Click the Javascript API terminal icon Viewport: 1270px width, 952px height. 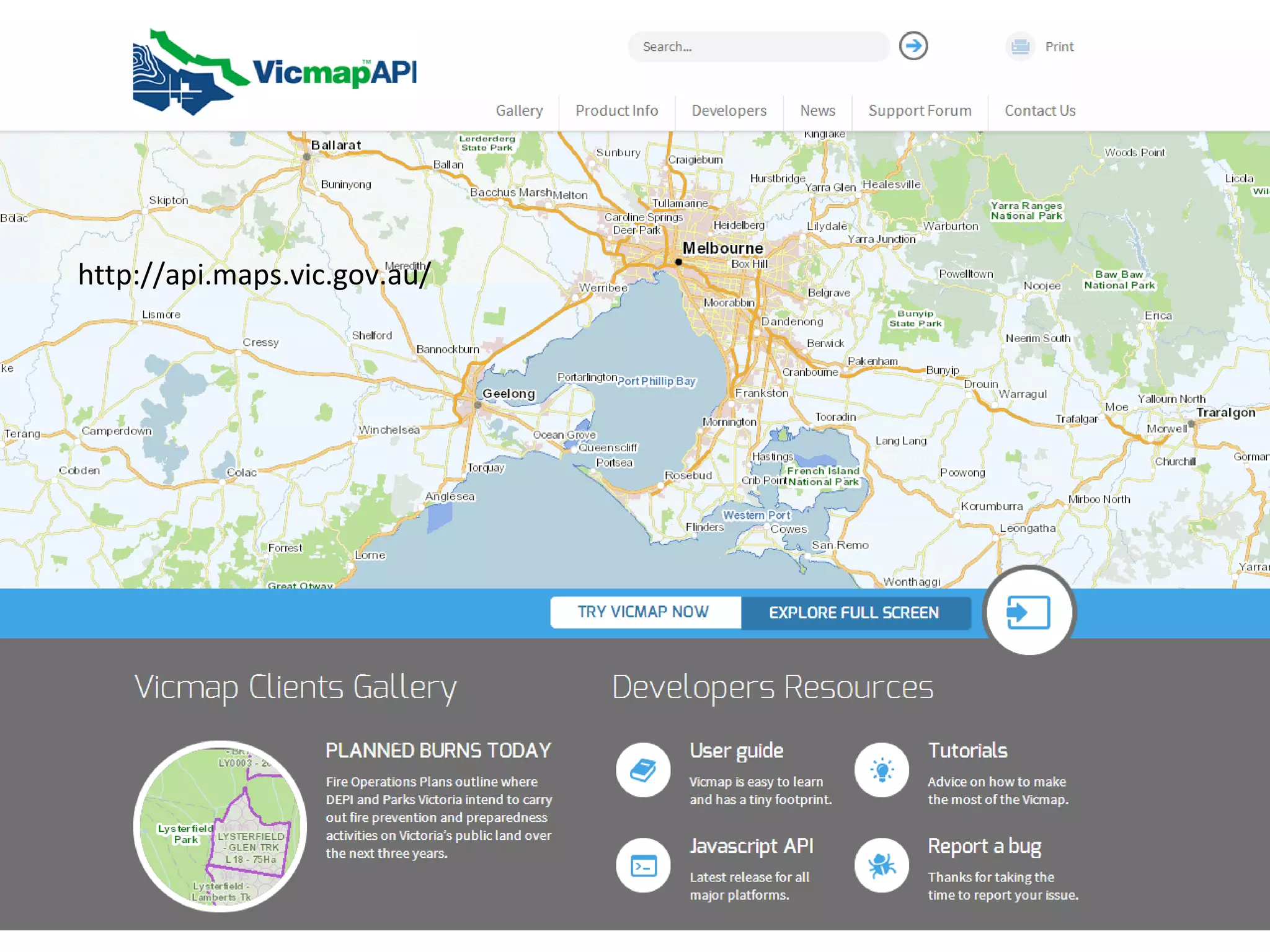point(643,865)
